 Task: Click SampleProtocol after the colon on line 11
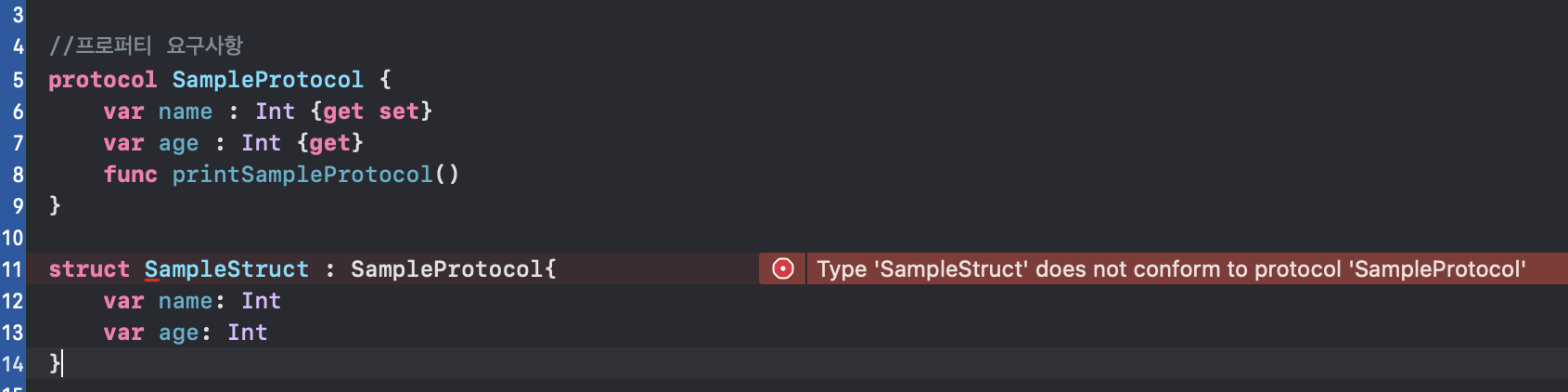446,269
